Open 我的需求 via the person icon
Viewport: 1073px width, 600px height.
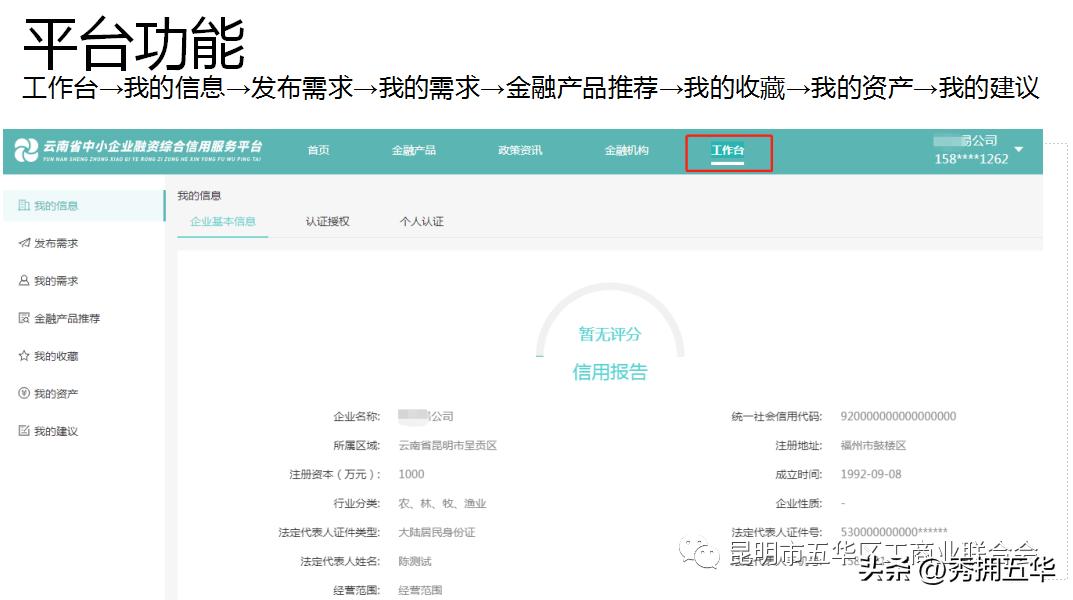pyautogui.click(x=25, y=279)
